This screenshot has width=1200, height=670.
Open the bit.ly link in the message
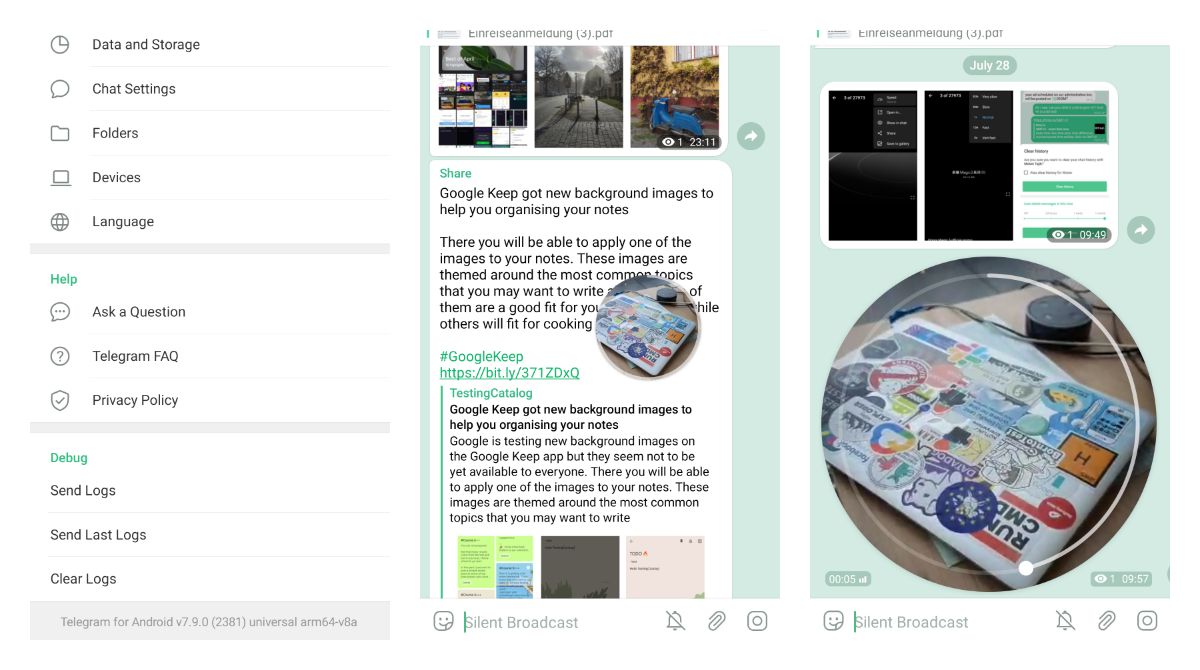coord(509,373)
